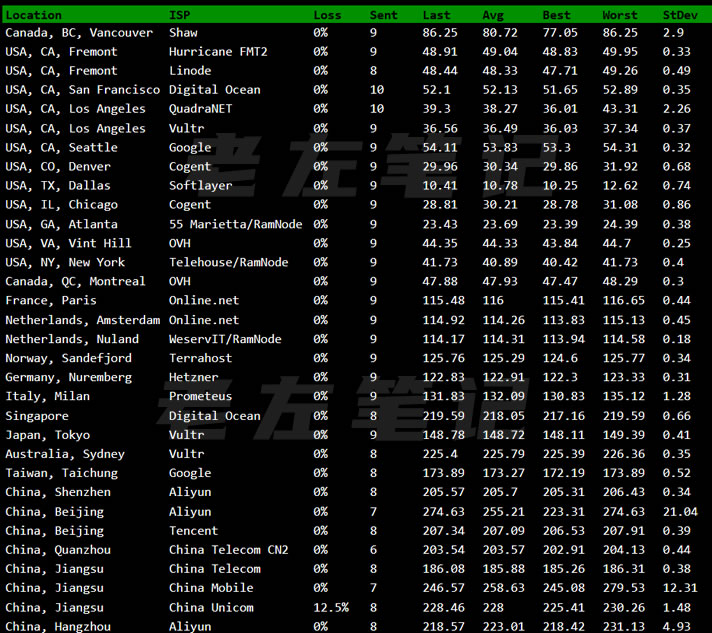Click the Loss column header
Screen dimensions: 712x633
coord(327,15)
